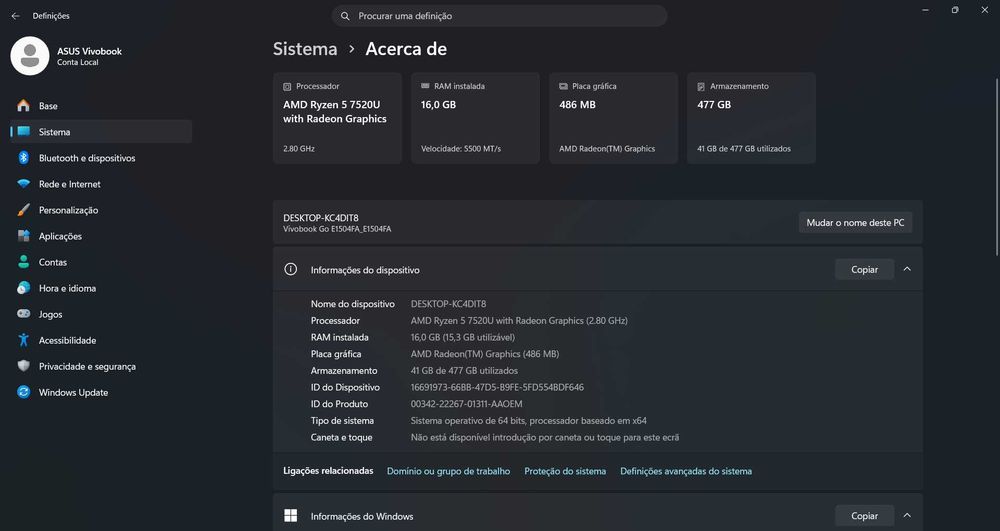This screenshot has width=1000, height=531.
Task: Open Domínio ou grupo de trabalho link
Action: pyautogui.click(x=448, y=471)
